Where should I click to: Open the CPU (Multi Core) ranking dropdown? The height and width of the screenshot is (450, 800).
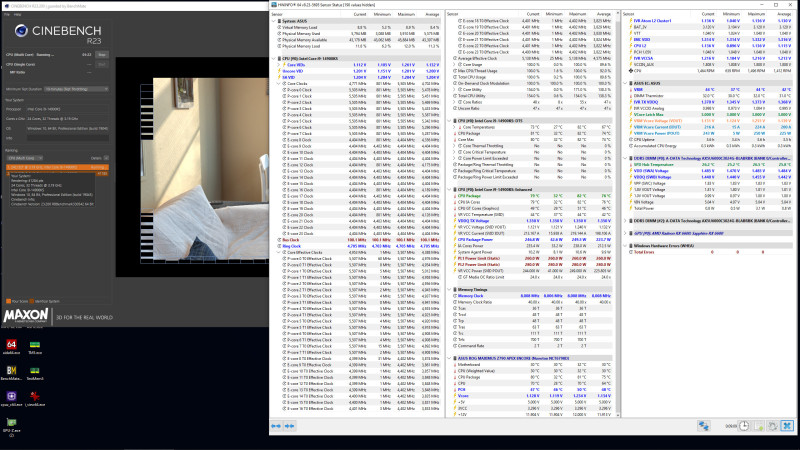pos(25,158)
